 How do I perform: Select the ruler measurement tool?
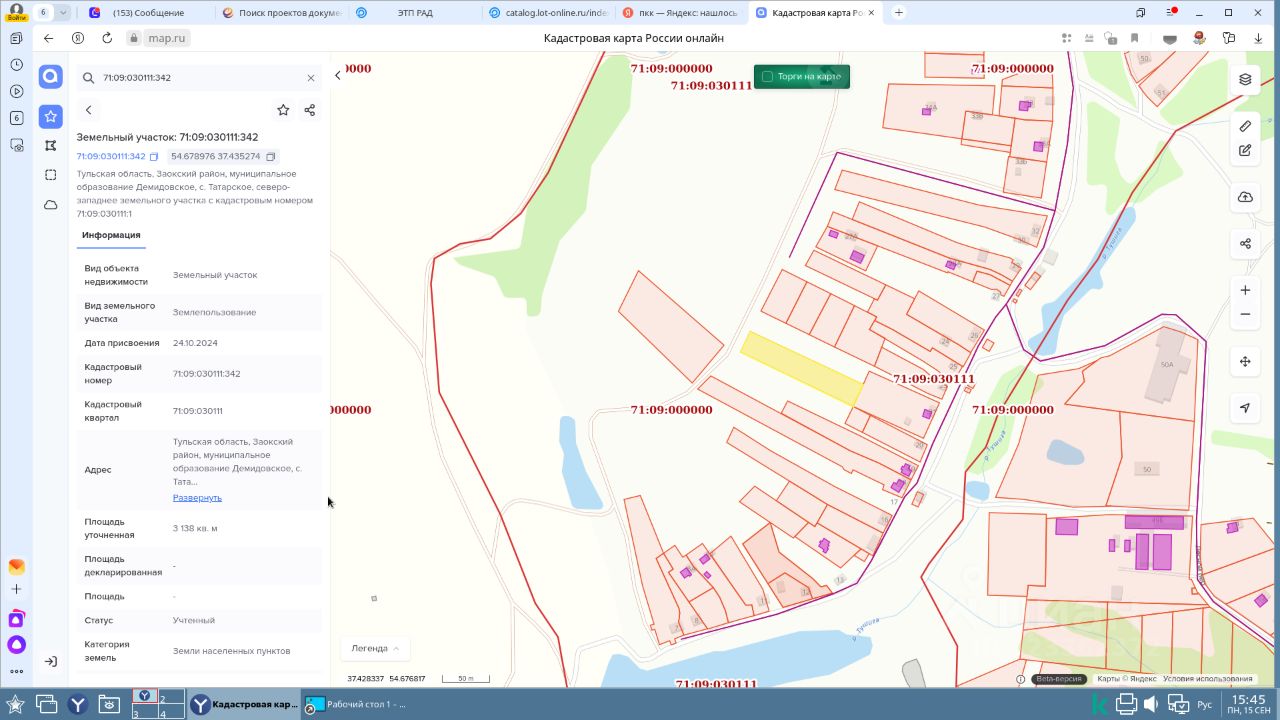(1245, 126)
